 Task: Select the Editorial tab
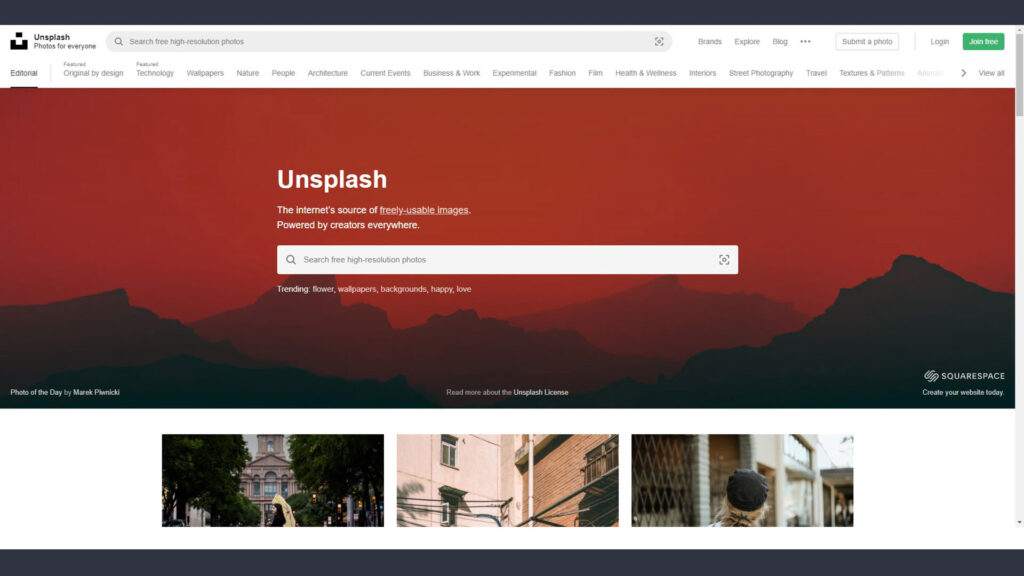[24, 73]
